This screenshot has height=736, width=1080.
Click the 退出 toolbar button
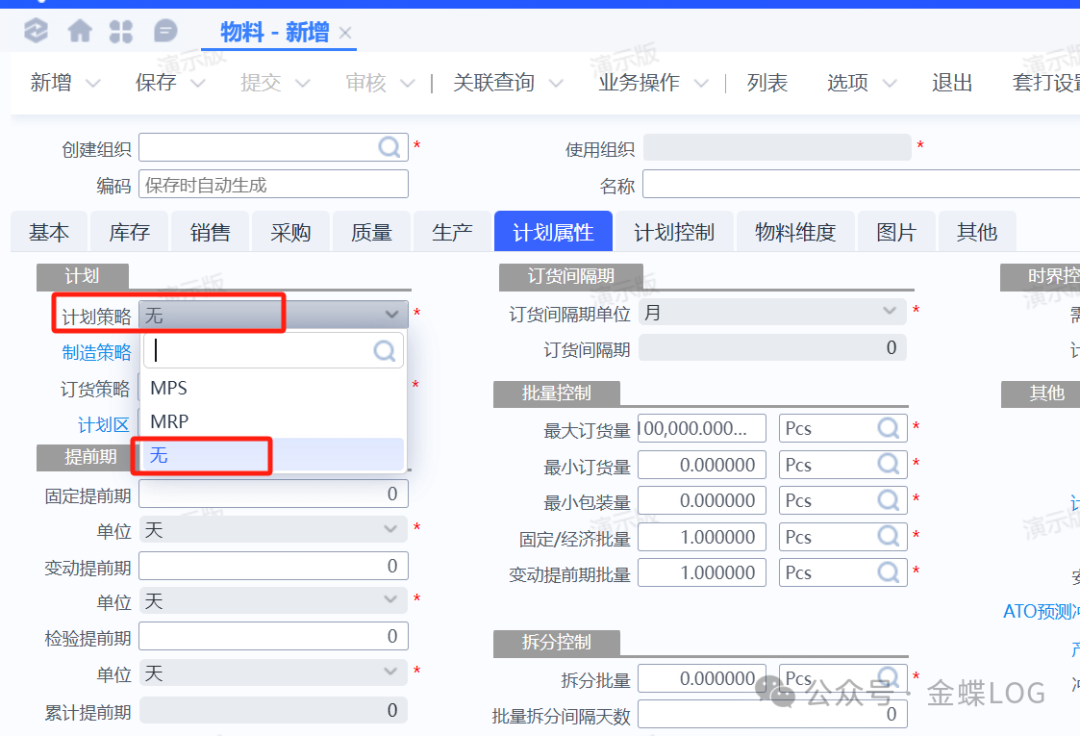pos(952,83)
